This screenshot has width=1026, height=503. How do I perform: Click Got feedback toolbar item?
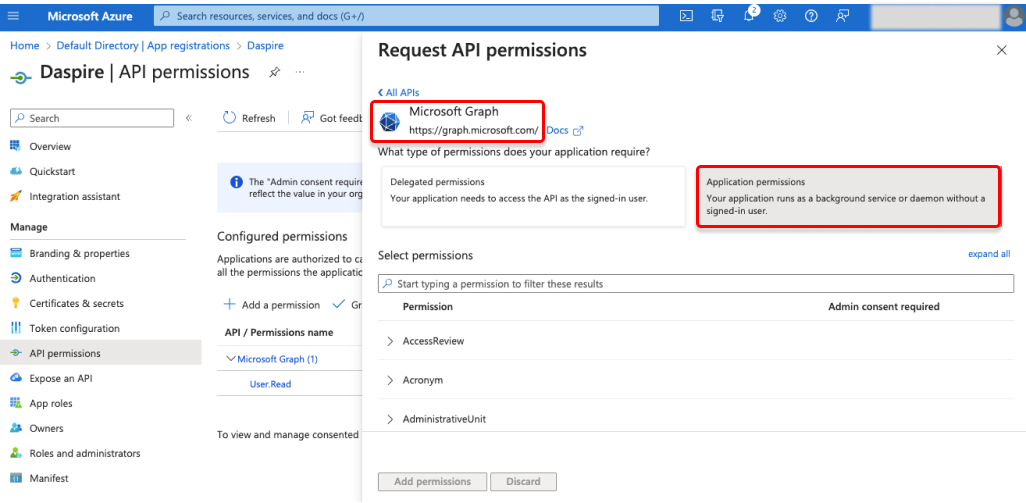click(332, 118)
